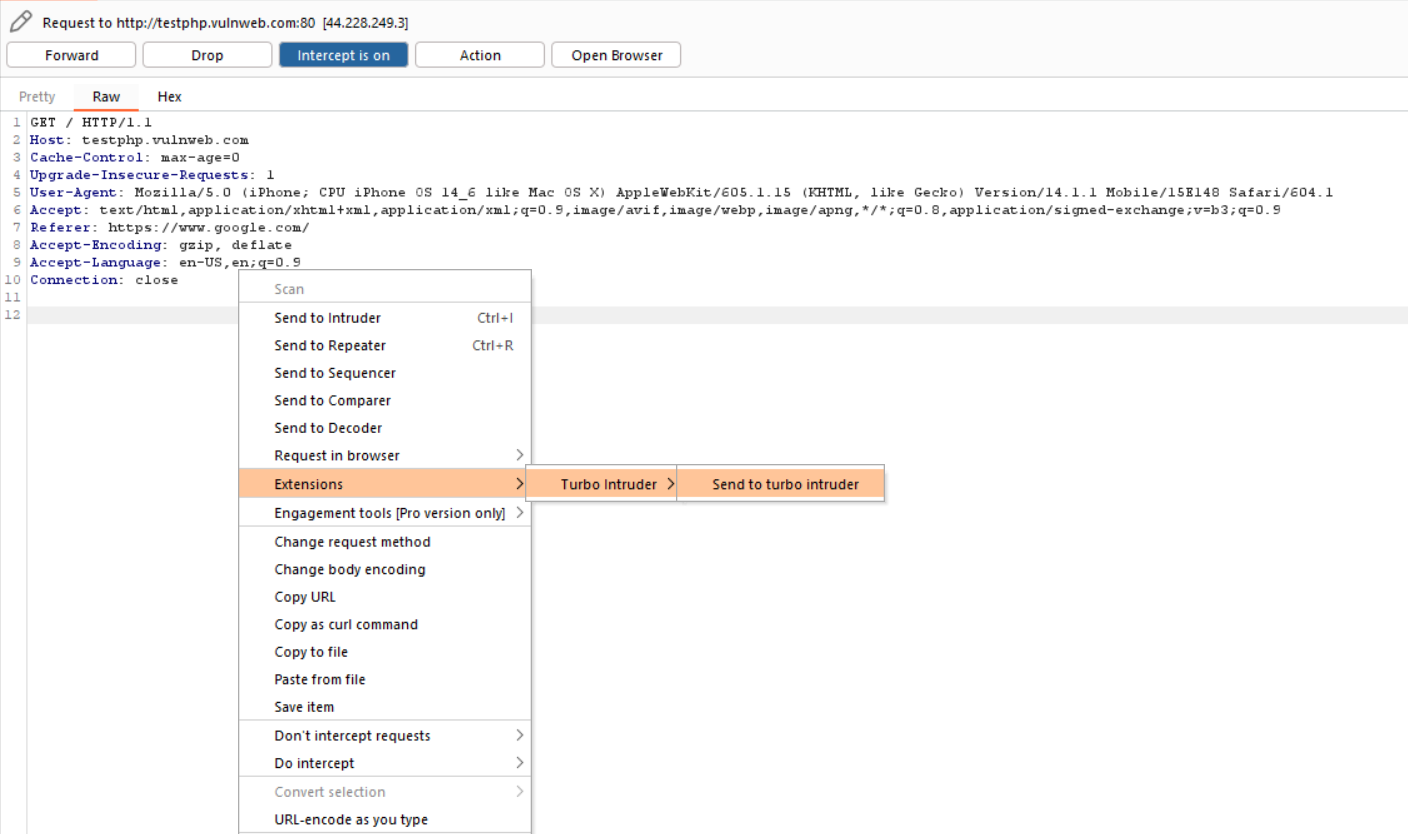Select the Raw tab
Screen dimensions: 1408x834
(x=106, y=97)
